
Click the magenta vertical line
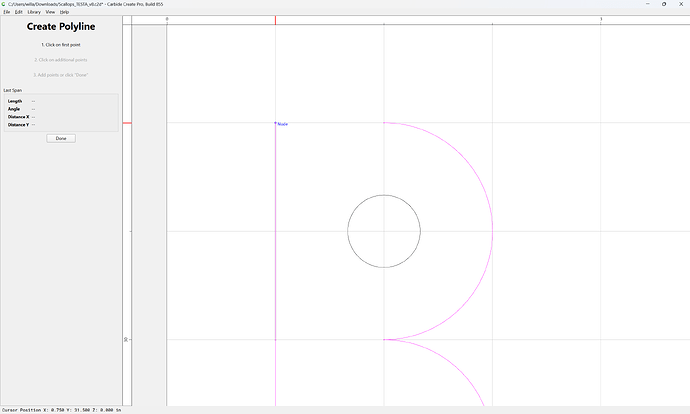(x=275, y=264)
